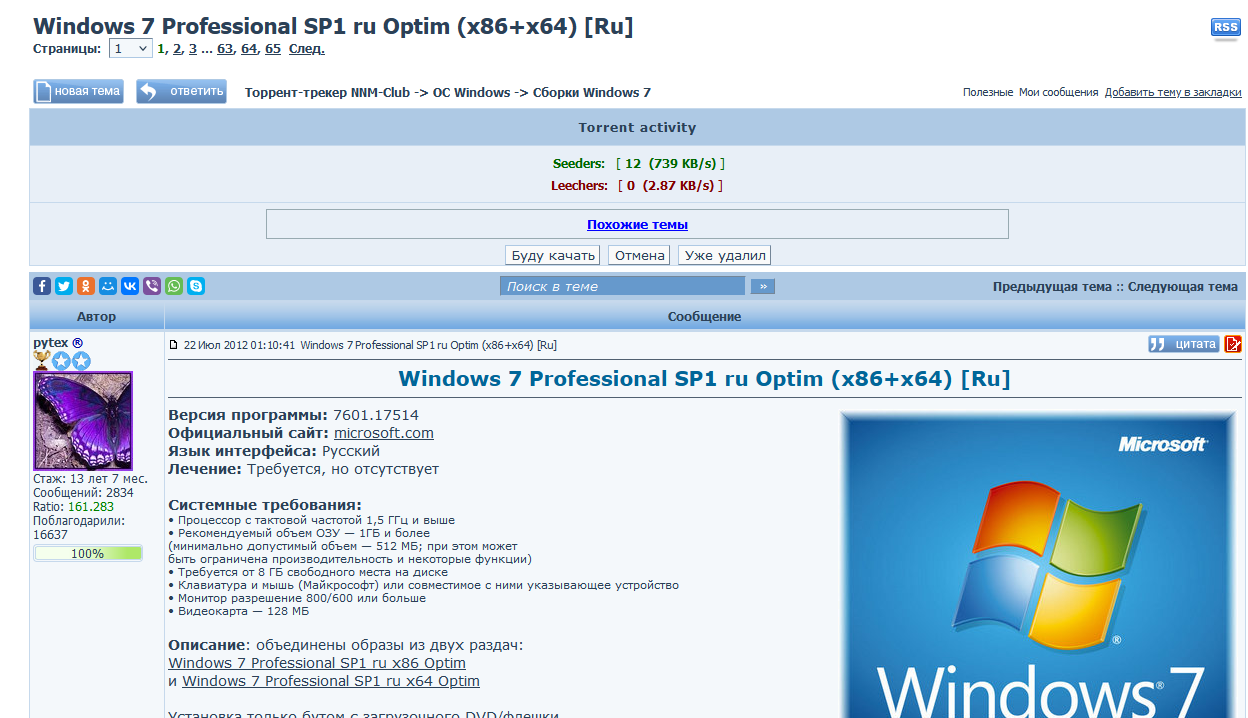Open Windows 7 Professional SP1 ru x86 Optim link
The image size is (1248, 718).
[317, 663]
